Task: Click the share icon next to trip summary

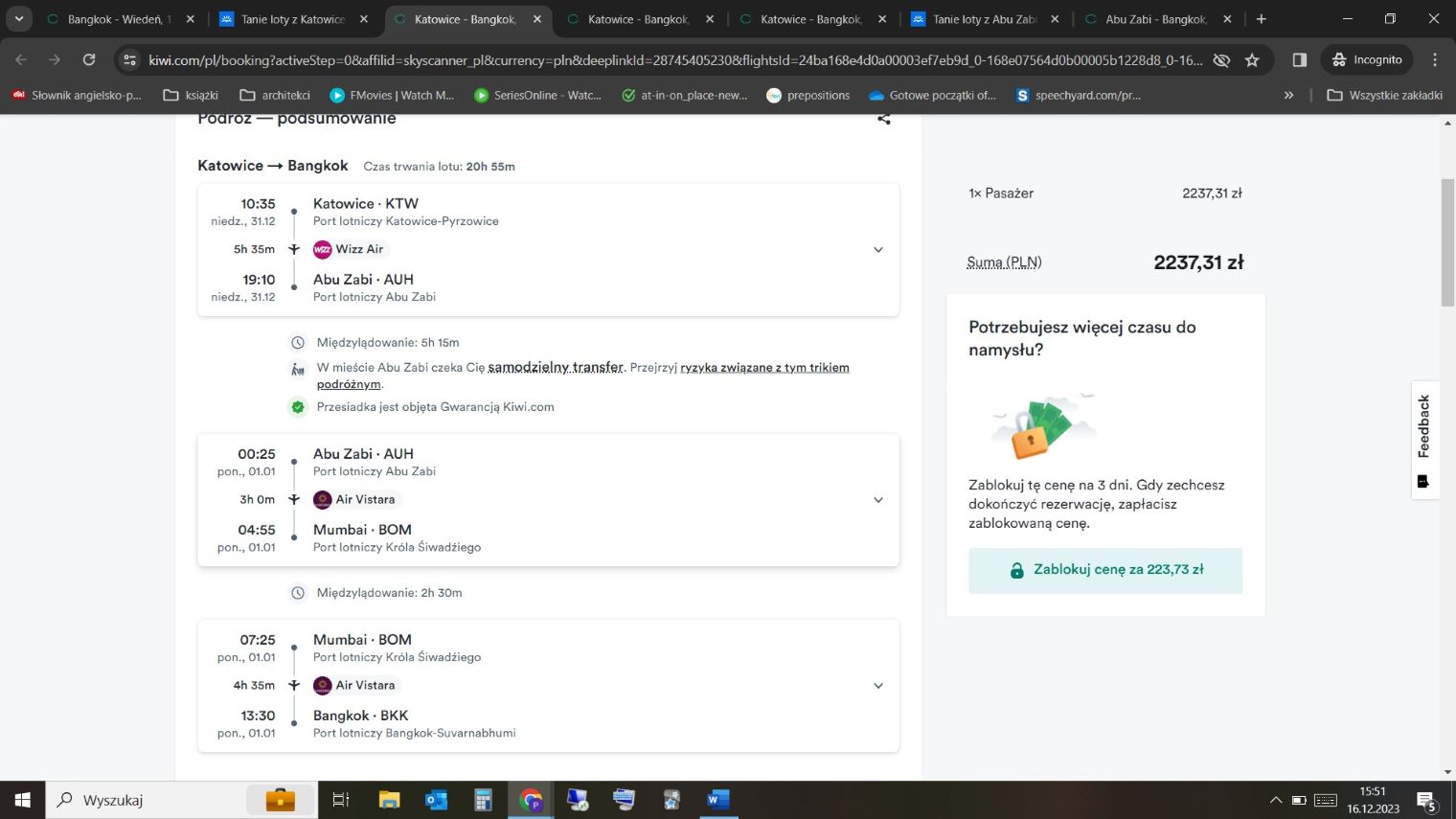Action: click(883, 119)
